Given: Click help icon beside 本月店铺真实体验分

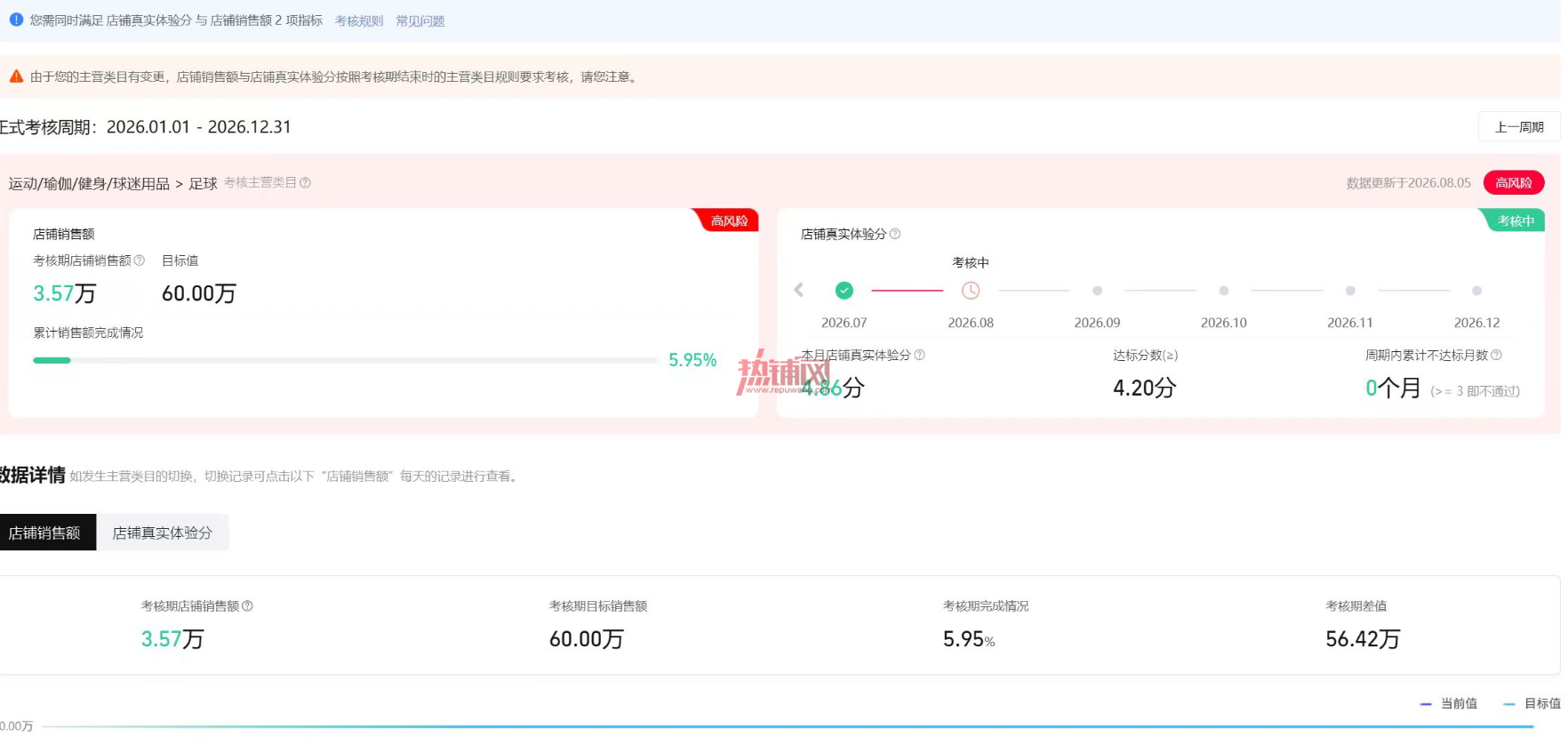Looking at the screenshot, I should click(x=919, y=355).
